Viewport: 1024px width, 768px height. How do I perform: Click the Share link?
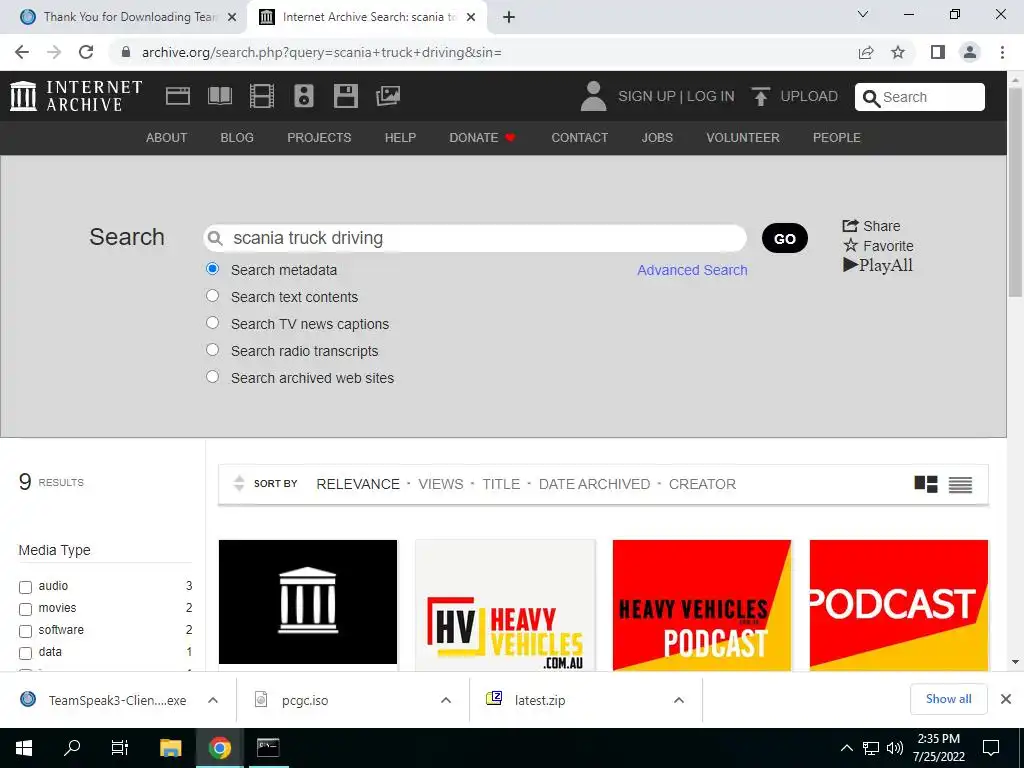[872, 226]
